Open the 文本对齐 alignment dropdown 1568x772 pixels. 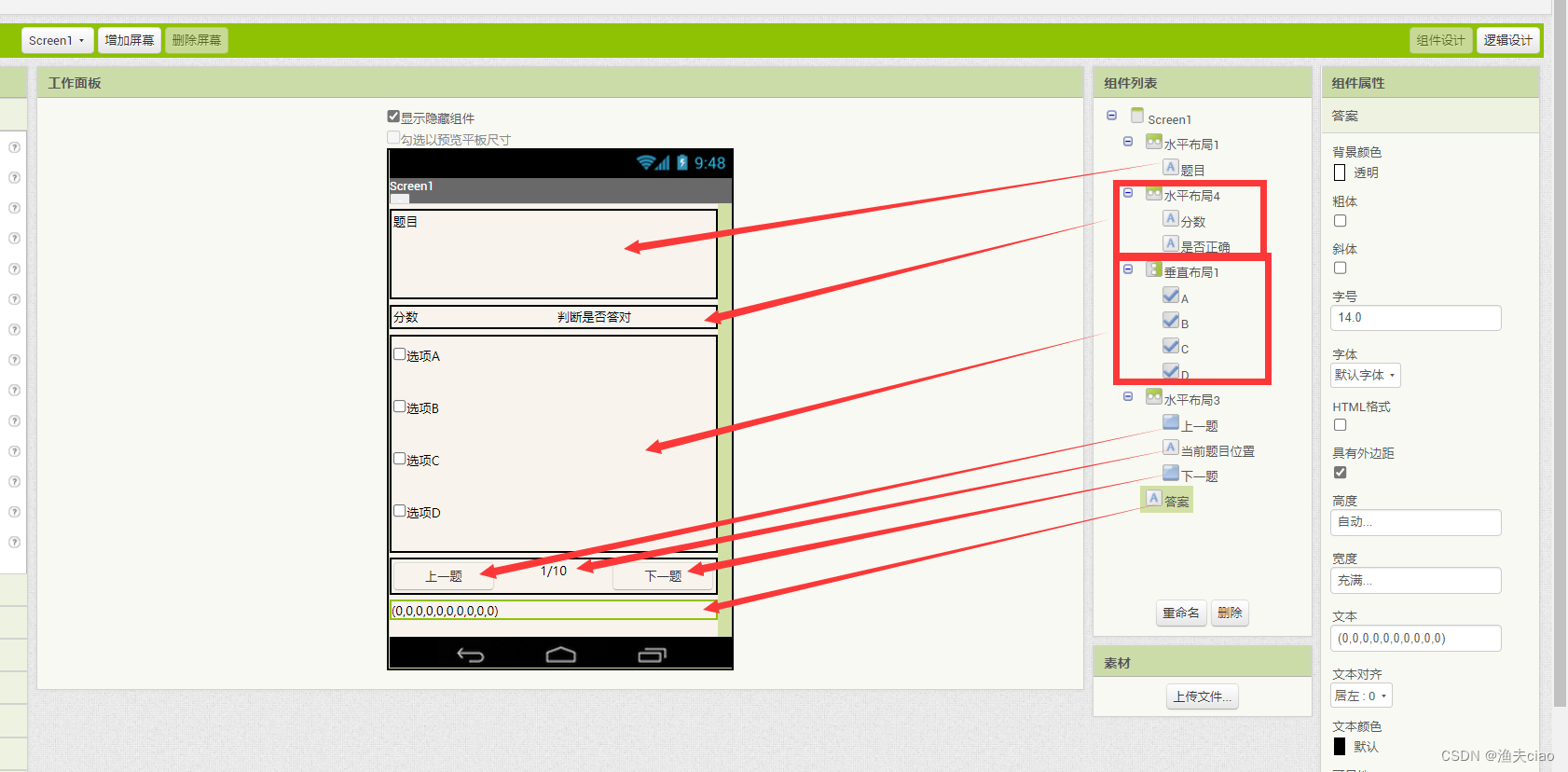1361,696
